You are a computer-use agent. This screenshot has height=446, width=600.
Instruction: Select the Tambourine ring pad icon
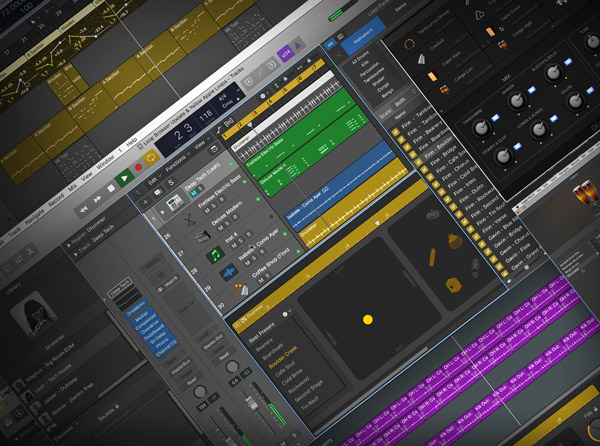pos(409,44)
